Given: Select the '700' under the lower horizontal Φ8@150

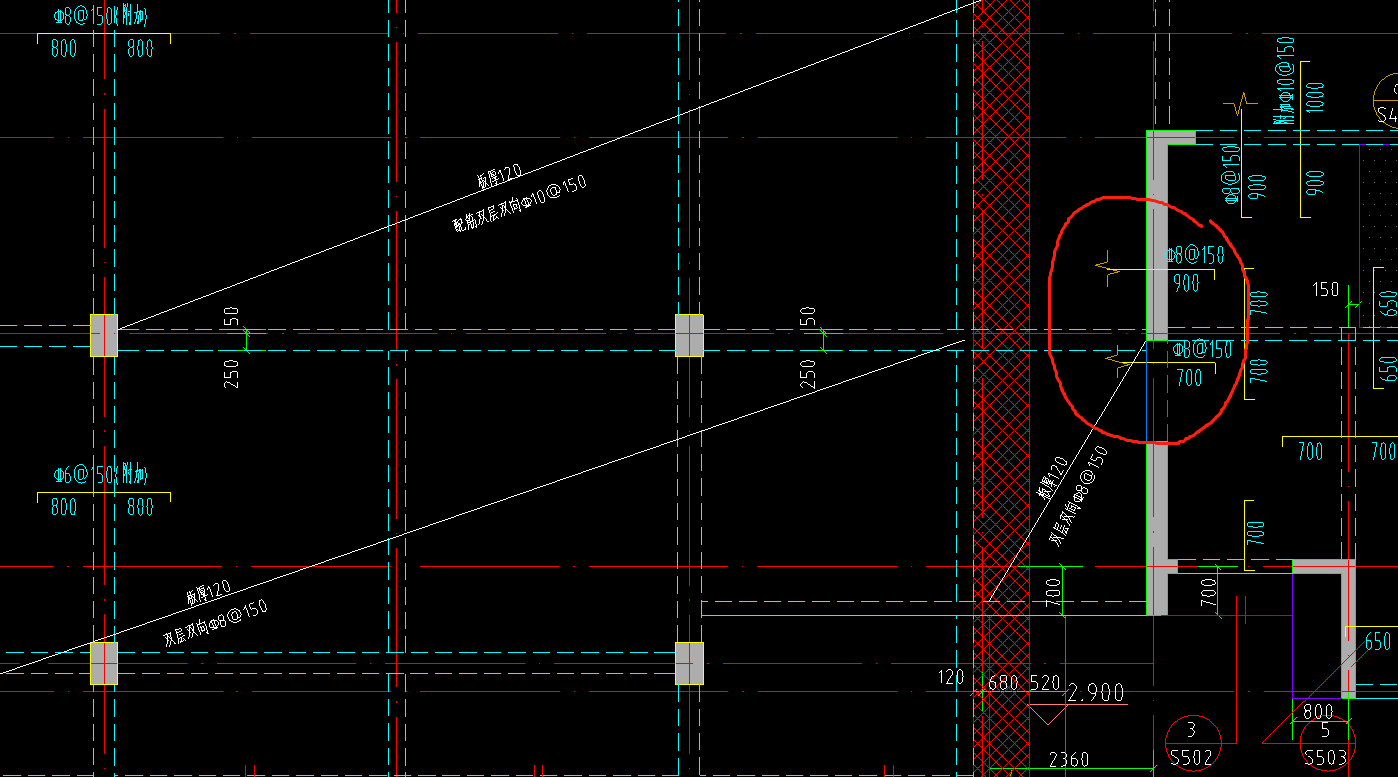Looking at the screenshot, I should pyautogui.click(x=1189, y=379).
